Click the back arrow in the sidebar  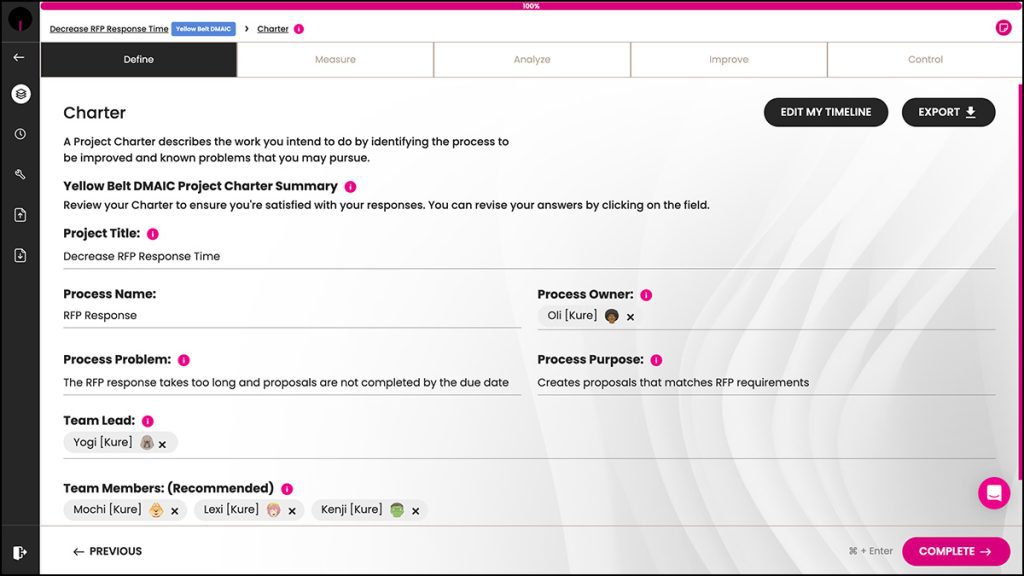(19, 57)
